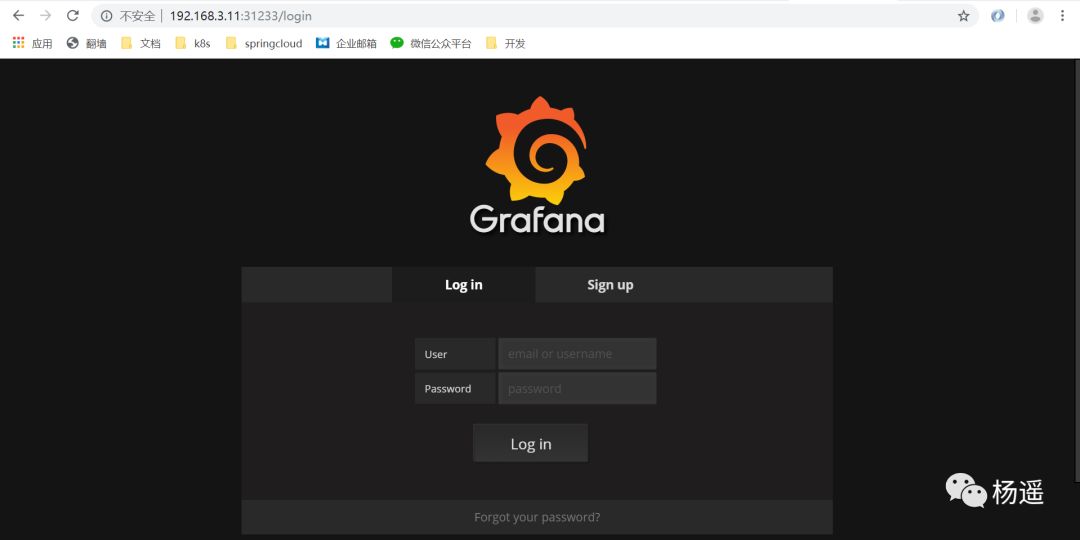Image resolution: width=1080 pixels, height=540 pixels.
Task: Open the Forgot your password? link
Action: [x=537, y=517]
